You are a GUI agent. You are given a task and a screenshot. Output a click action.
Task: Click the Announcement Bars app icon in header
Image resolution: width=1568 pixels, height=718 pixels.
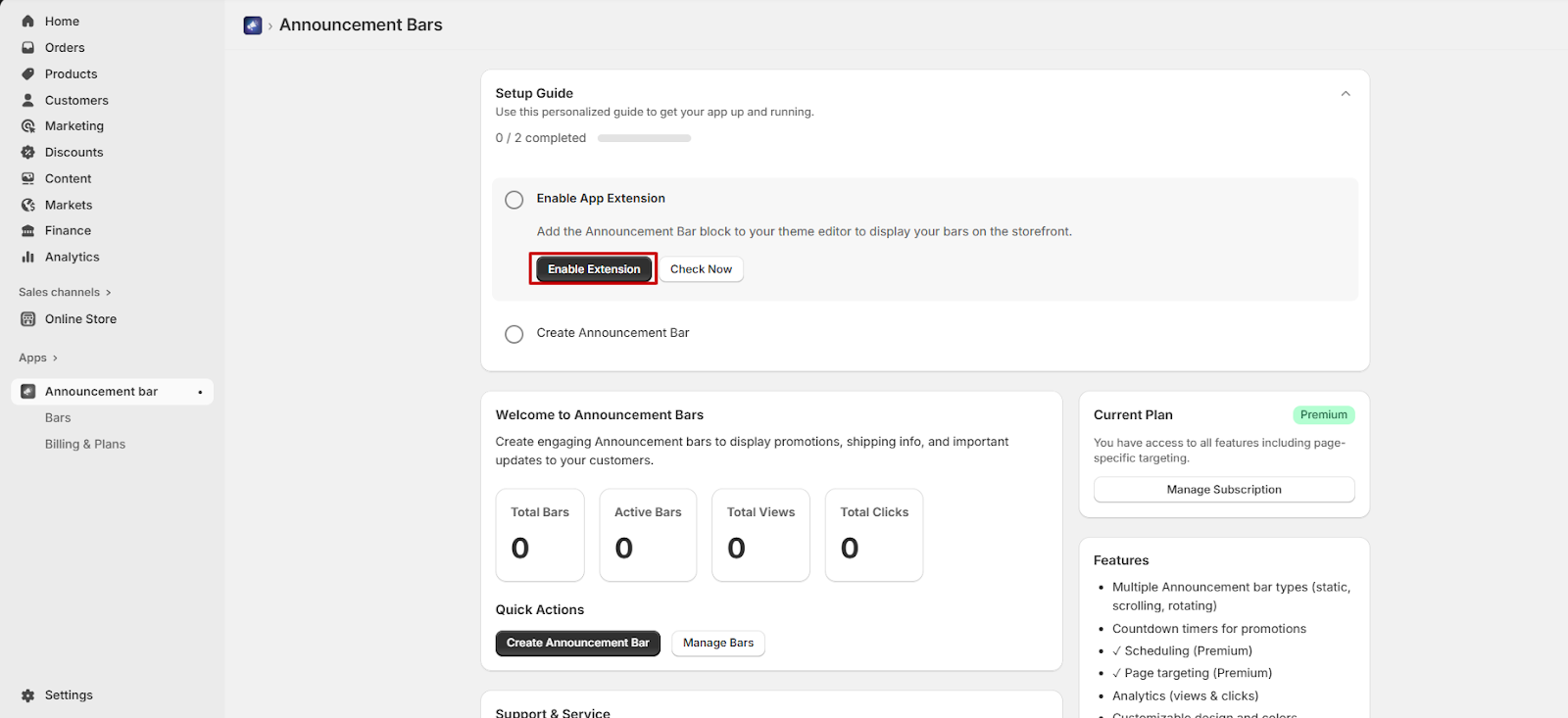pos(253,25)
